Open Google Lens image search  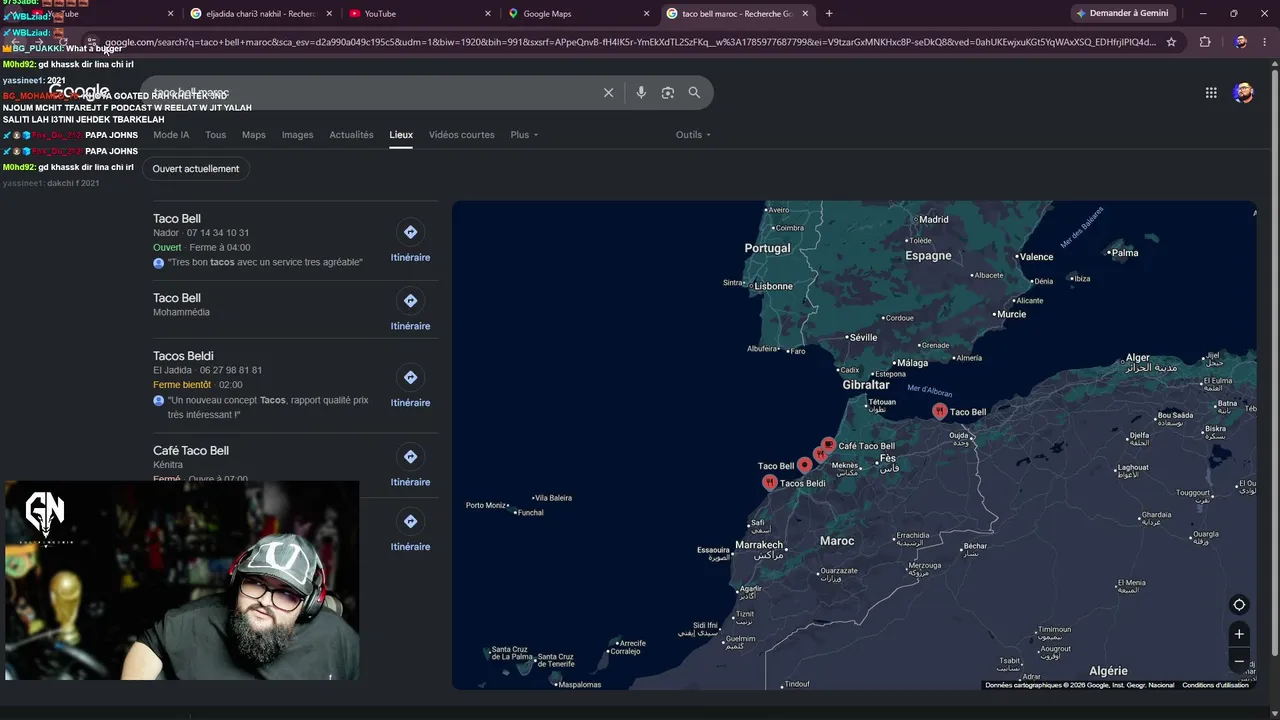pos(668,93)
